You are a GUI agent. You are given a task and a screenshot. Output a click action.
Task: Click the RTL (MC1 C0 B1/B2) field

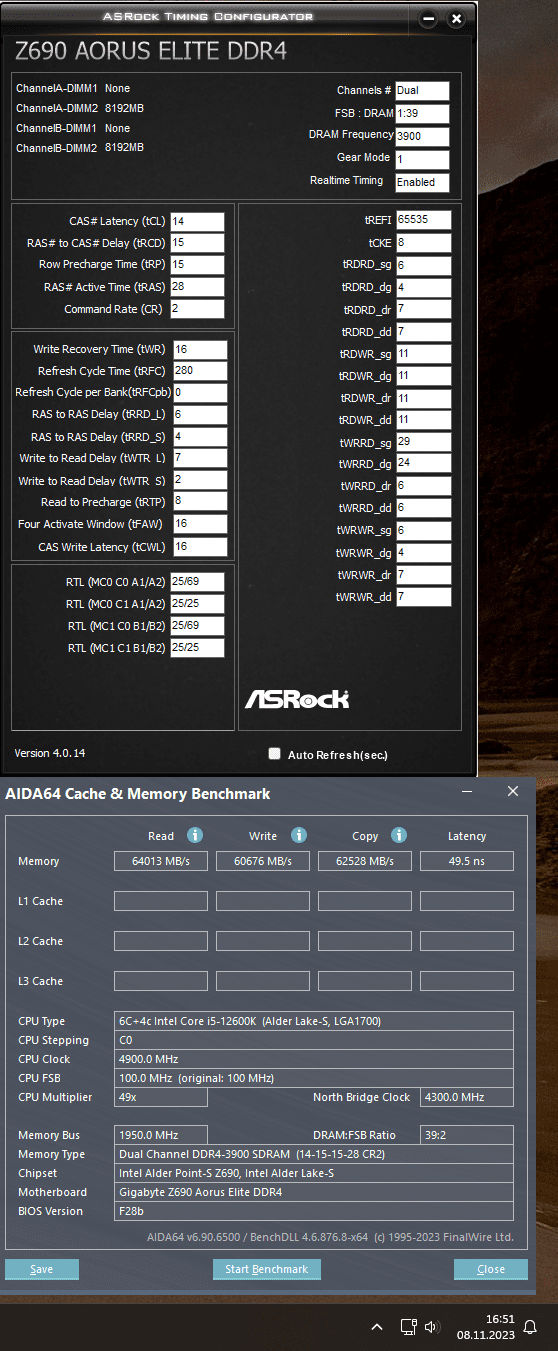(197, 626)
